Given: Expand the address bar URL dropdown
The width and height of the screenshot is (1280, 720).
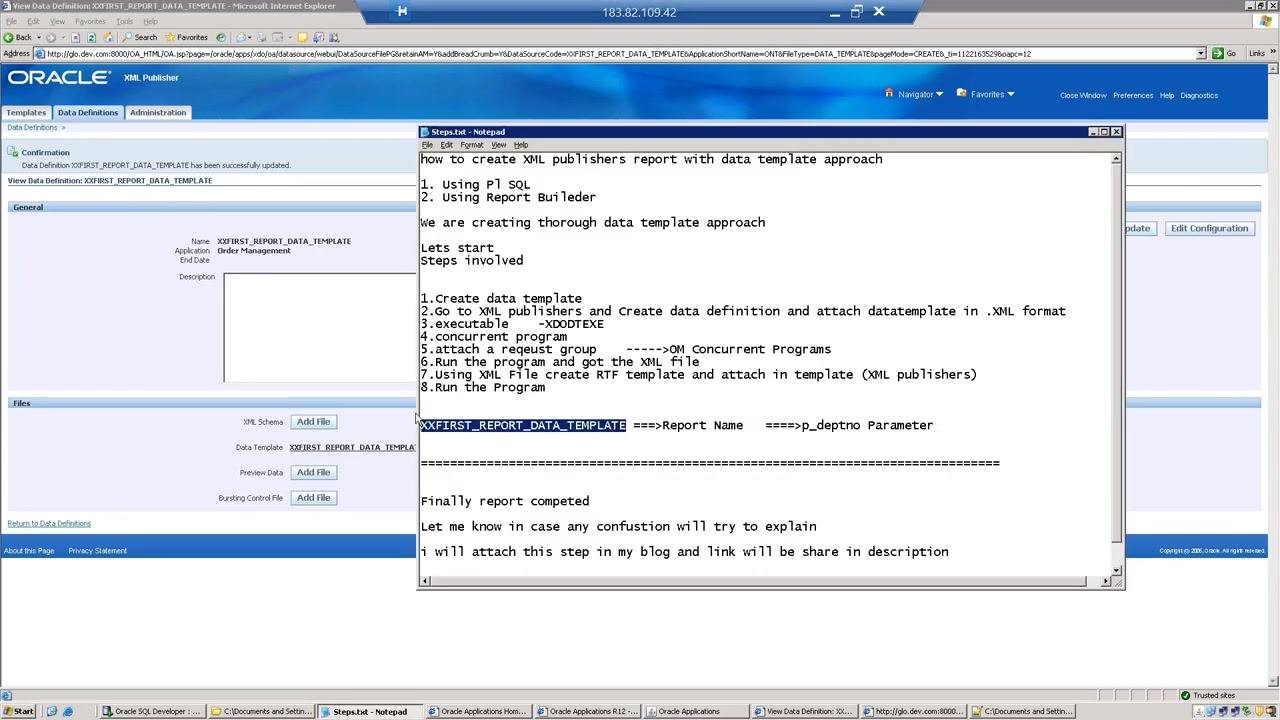Looking at the screenshot, I should pyautogui.click(x=1201, y=53).
